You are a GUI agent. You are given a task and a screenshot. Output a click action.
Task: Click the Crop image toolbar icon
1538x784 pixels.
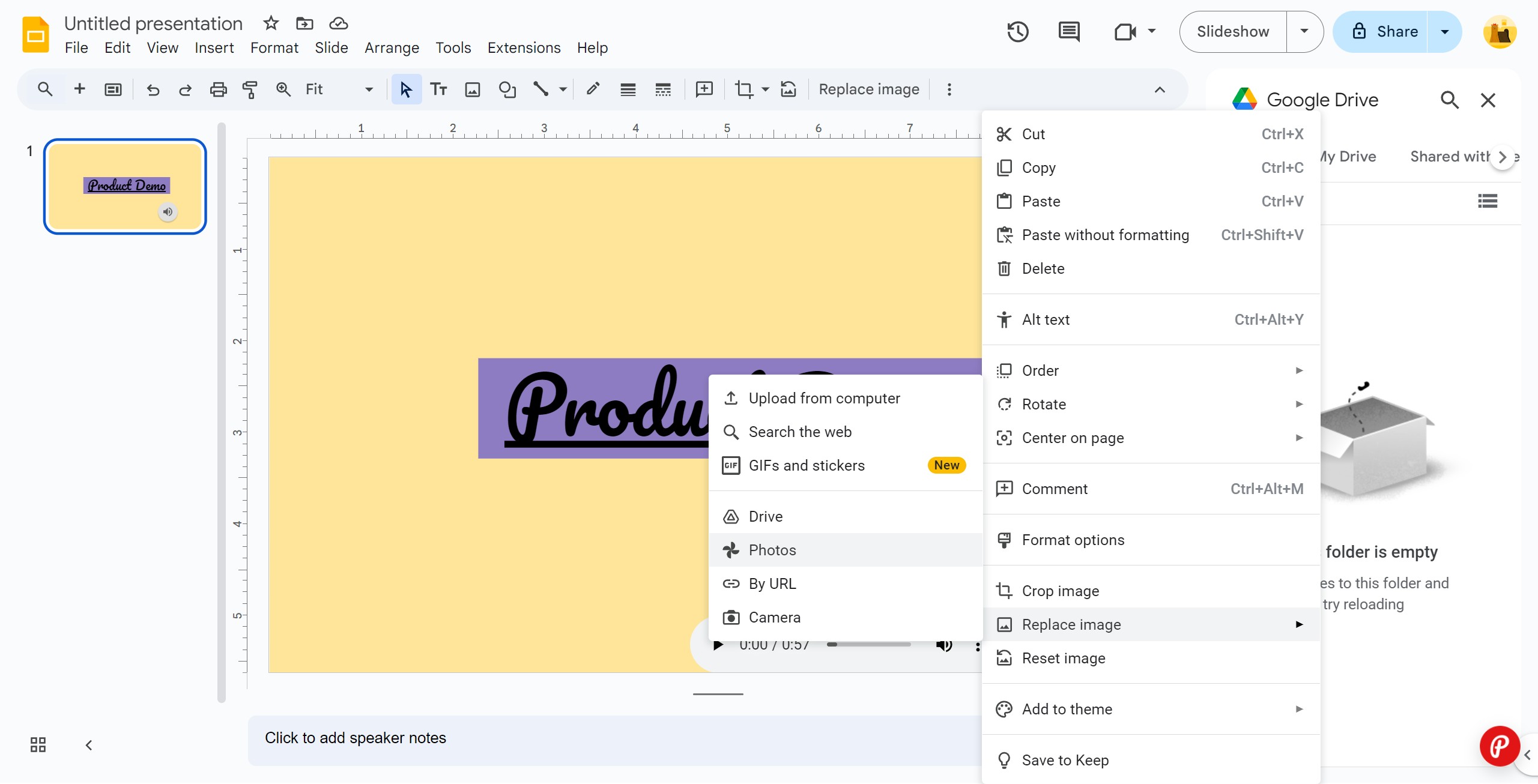[744, 89]
